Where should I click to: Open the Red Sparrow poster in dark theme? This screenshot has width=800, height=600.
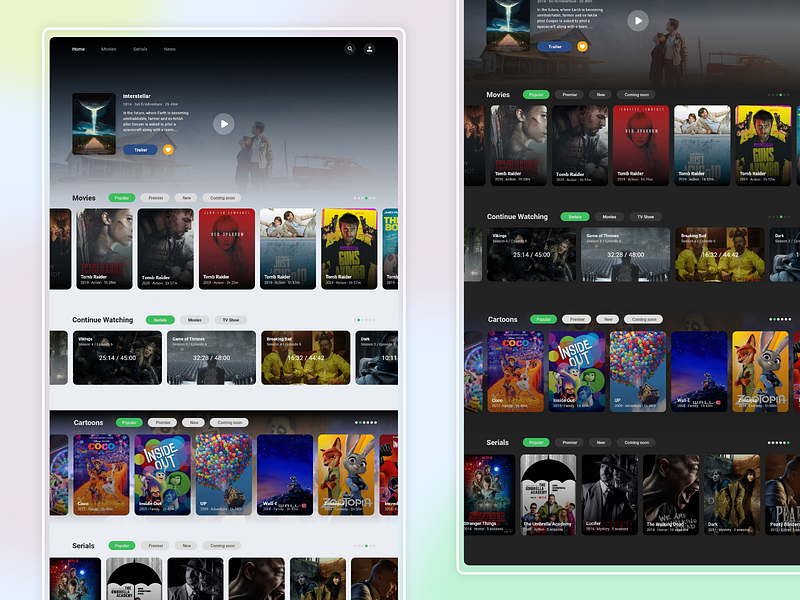pos(641,145)
